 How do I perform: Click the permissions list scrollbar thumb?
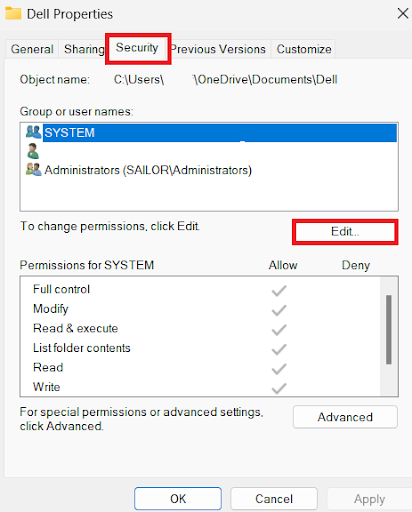(389, 329)
